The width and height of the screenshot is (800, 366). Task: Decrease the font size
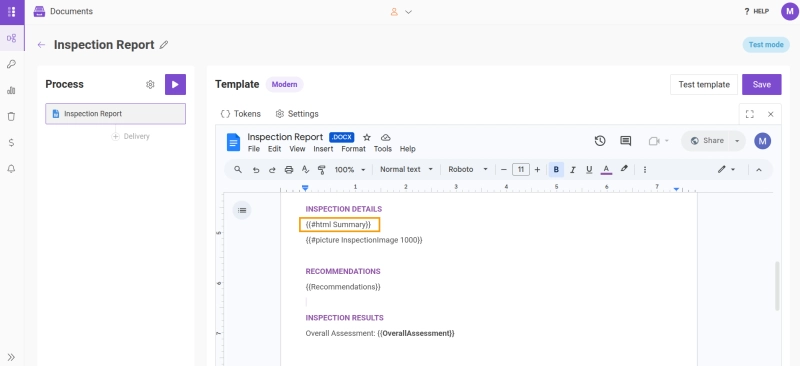click(x=504, y=169)
